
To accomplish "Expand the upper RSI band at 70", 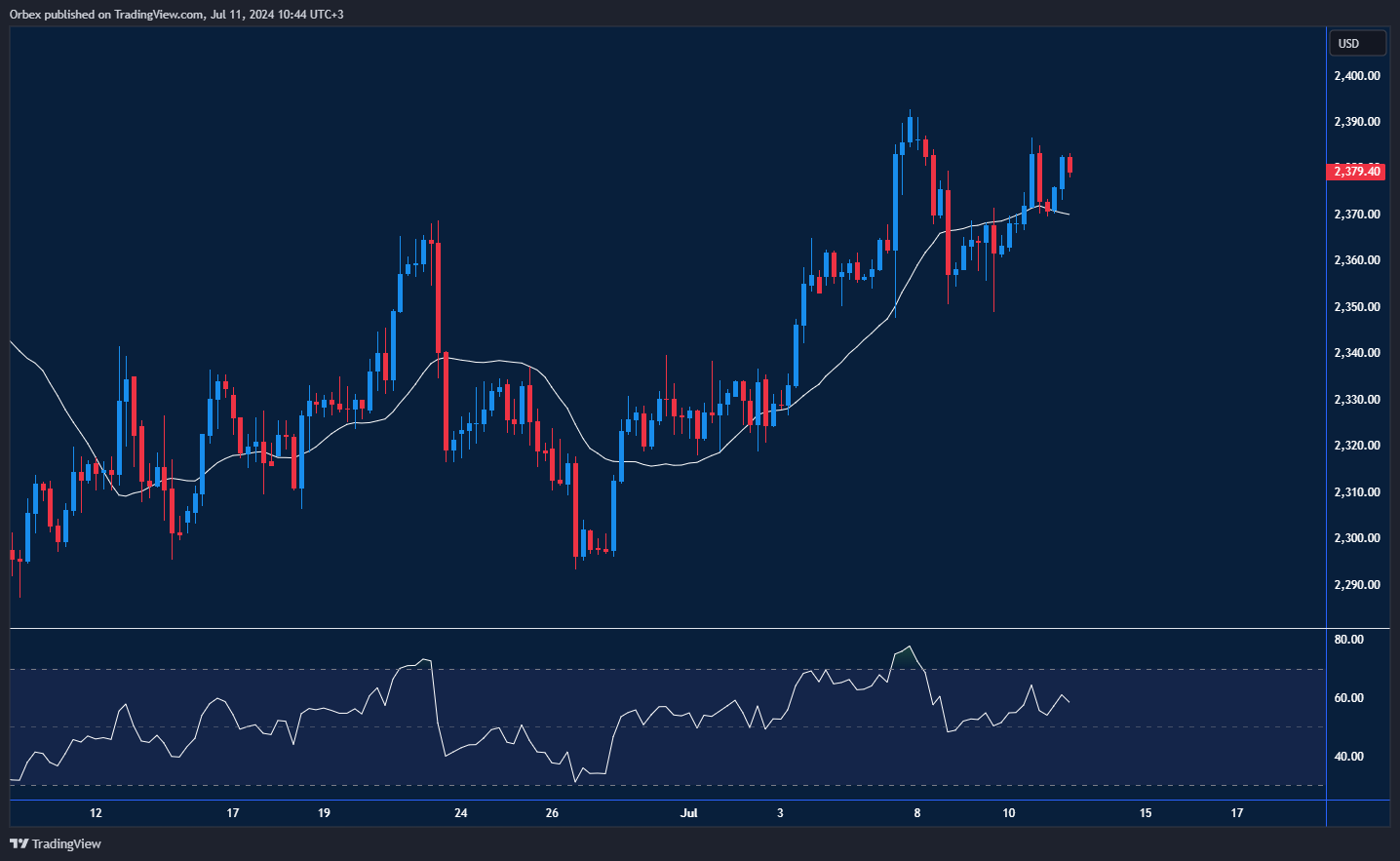I will (x=663, y=670).
